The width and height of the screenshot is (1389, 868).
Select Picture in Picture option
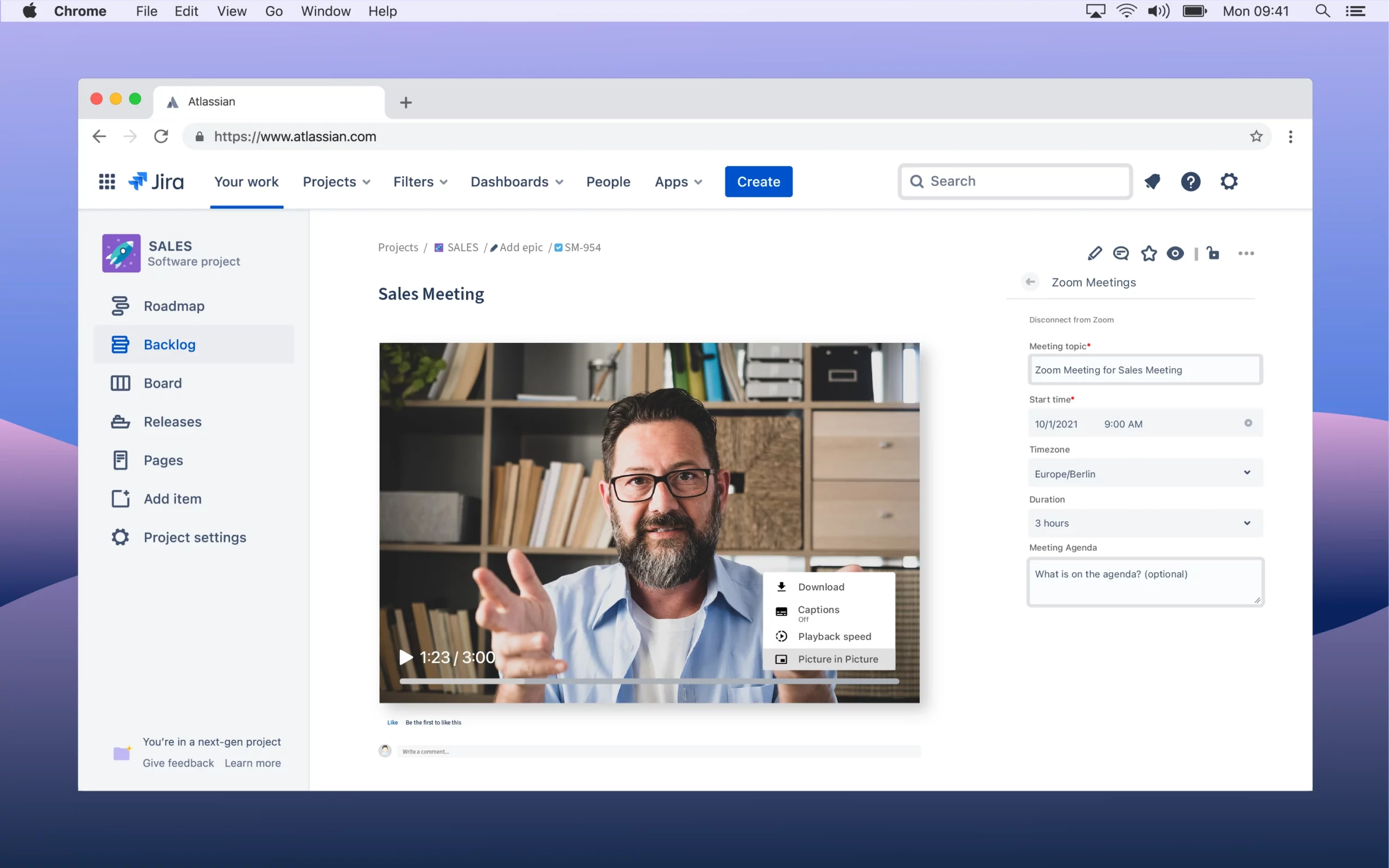tap(829, 659)
